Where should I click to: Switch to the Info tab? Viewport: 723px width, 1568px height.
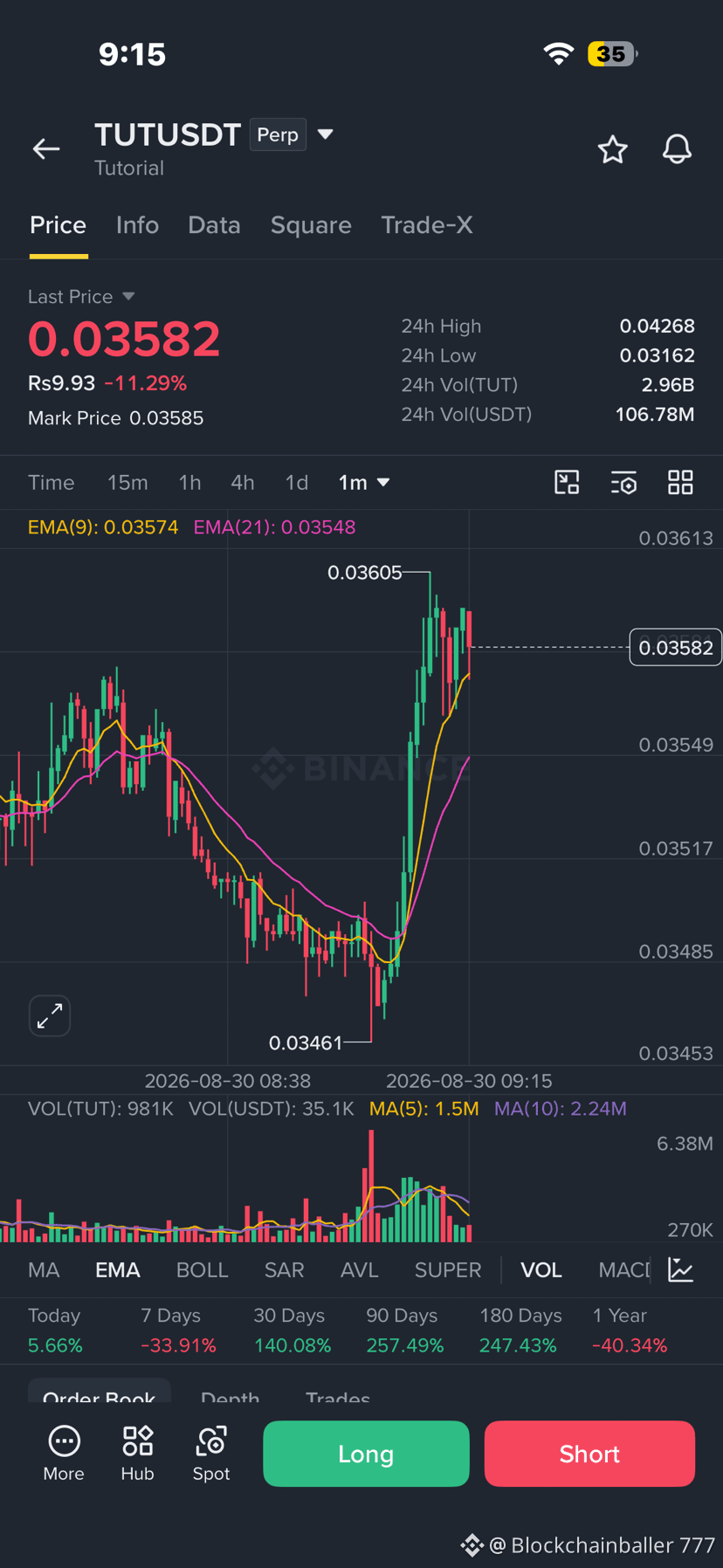click(137, 225)
